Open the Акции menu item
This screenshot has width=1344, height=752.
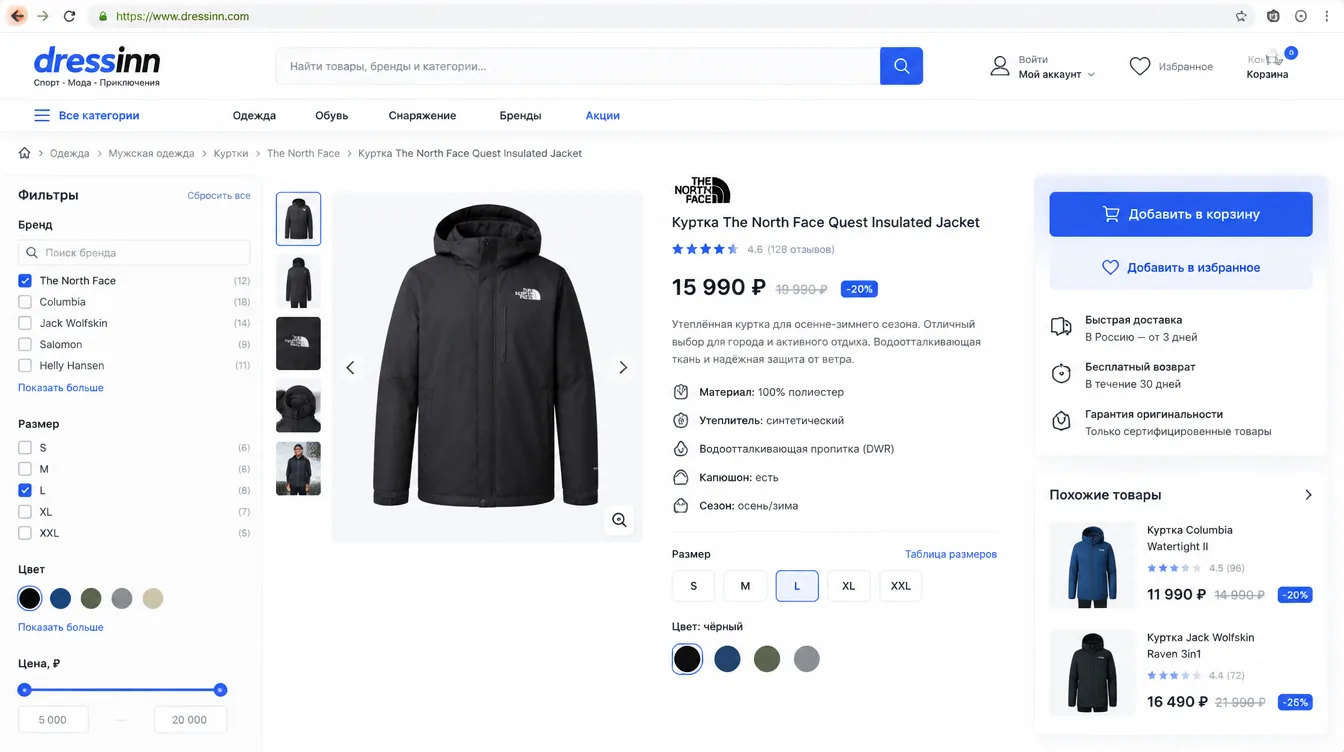pyautogui.click(x=602, y=115)
